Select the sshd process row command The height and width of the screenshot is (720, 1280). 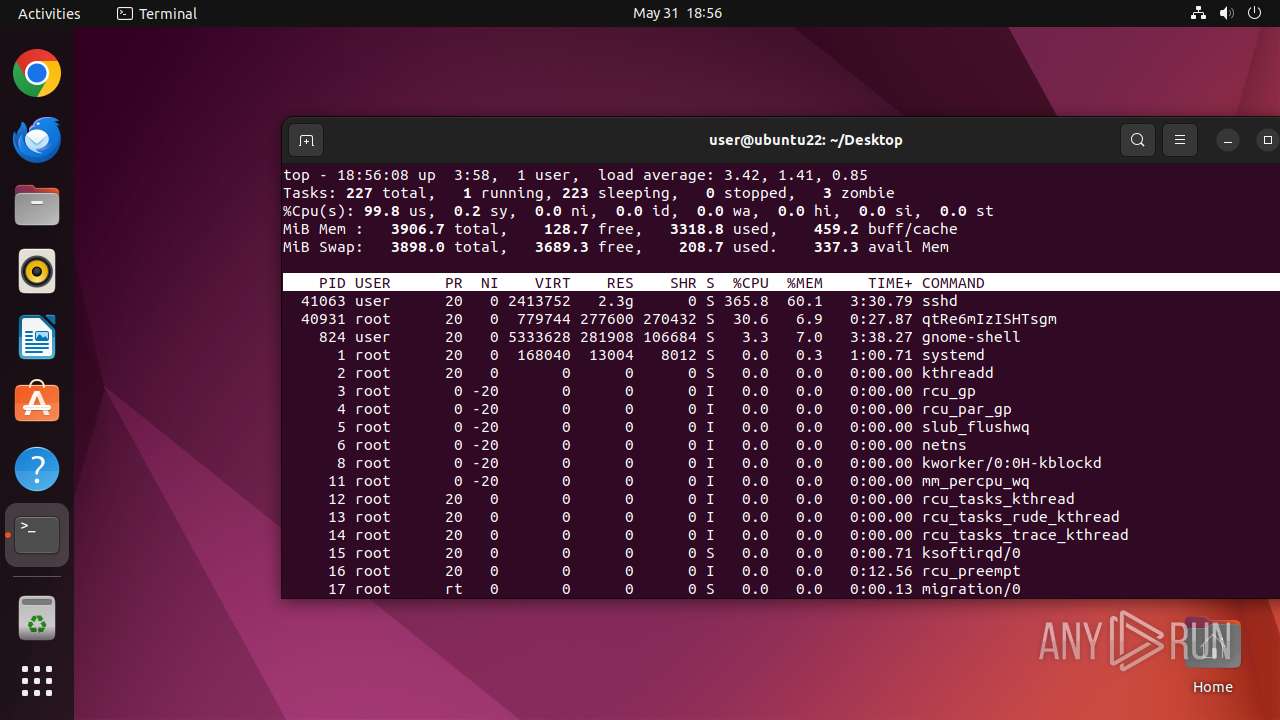[x=940, y=301]
